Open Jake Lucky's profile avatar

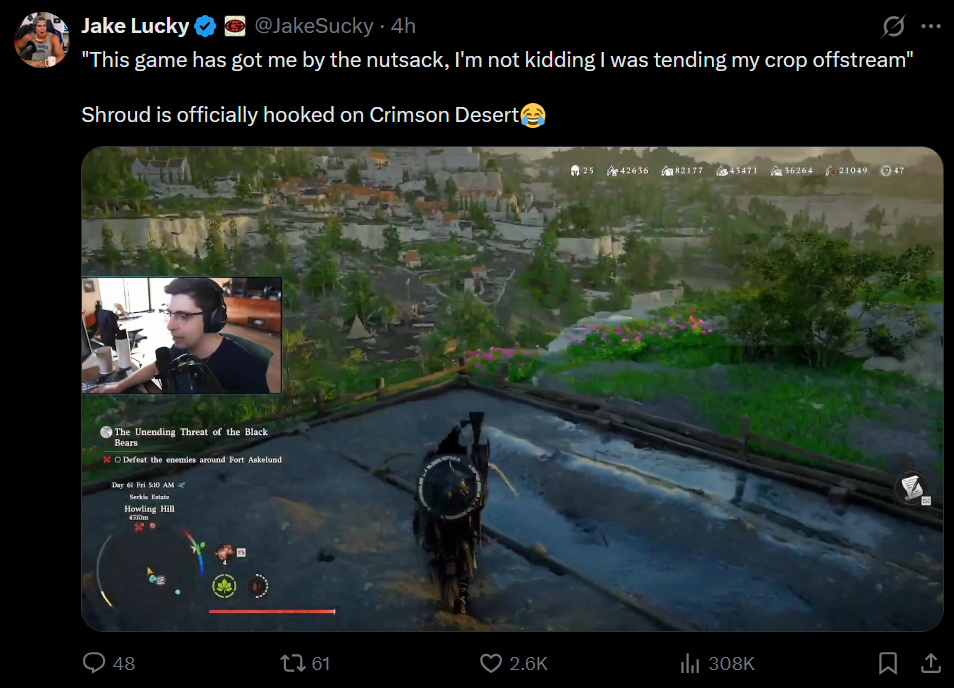pyautogui.click(x=41, y=40)
